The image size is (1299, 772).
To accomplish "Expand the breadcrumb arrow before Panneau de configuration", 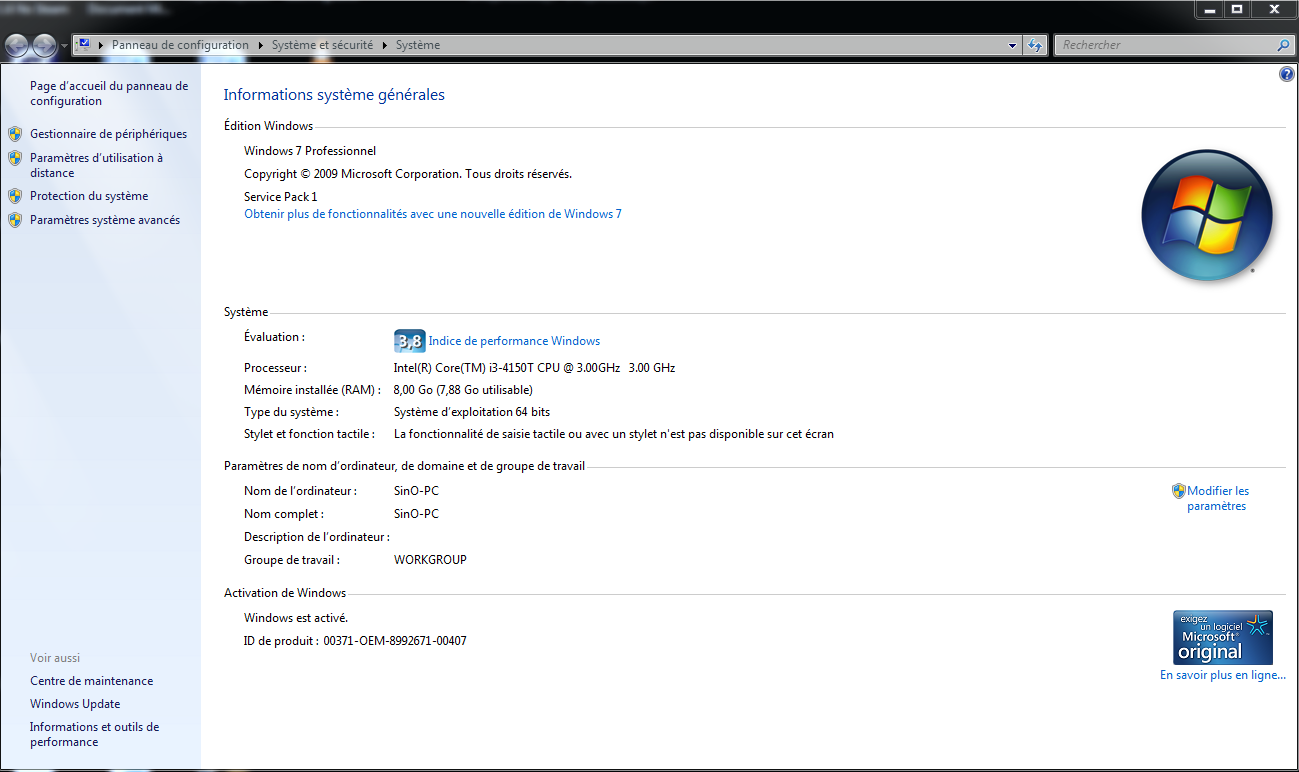I will 101,45.
